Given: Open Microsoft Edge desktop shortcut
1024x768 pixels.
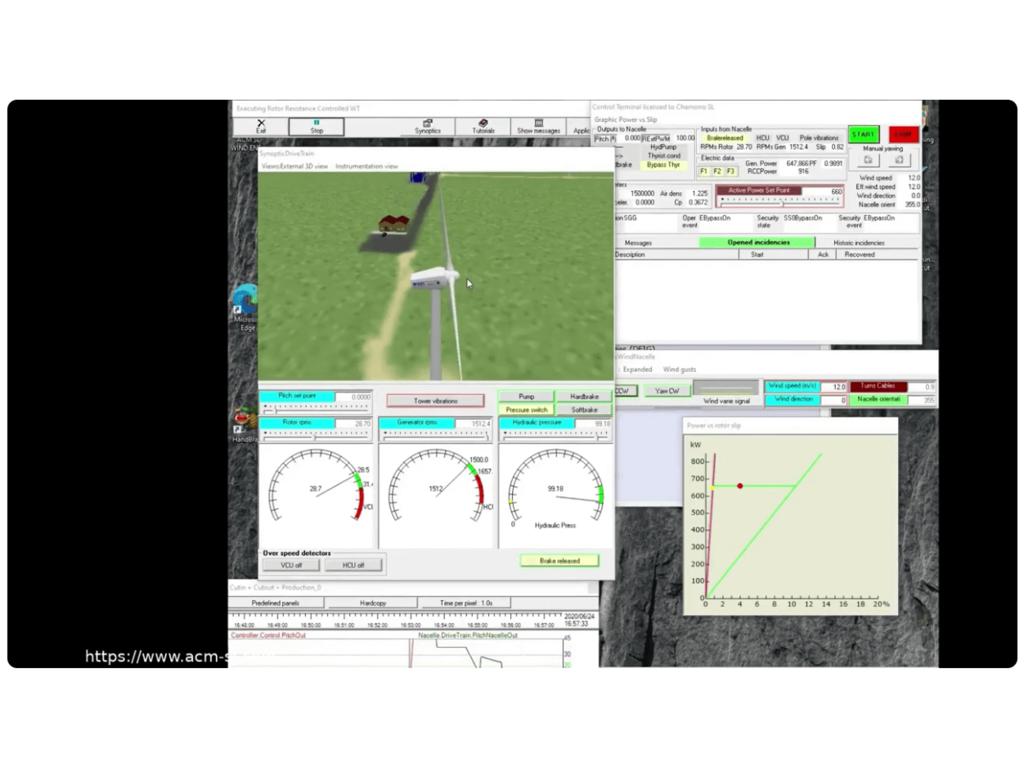Looking at the screenshot, I should click(x=246, y=307).
